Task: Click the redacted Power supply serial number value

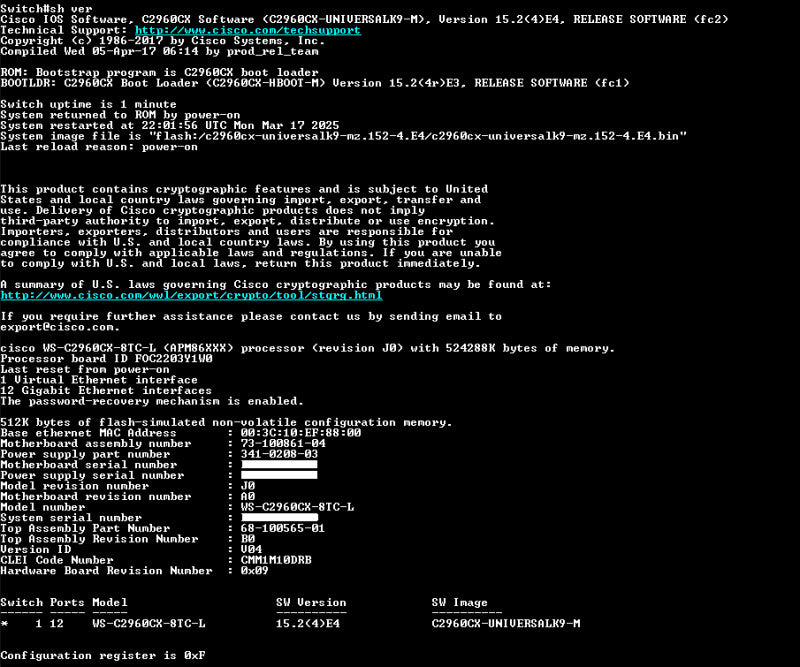Action: 280,476
